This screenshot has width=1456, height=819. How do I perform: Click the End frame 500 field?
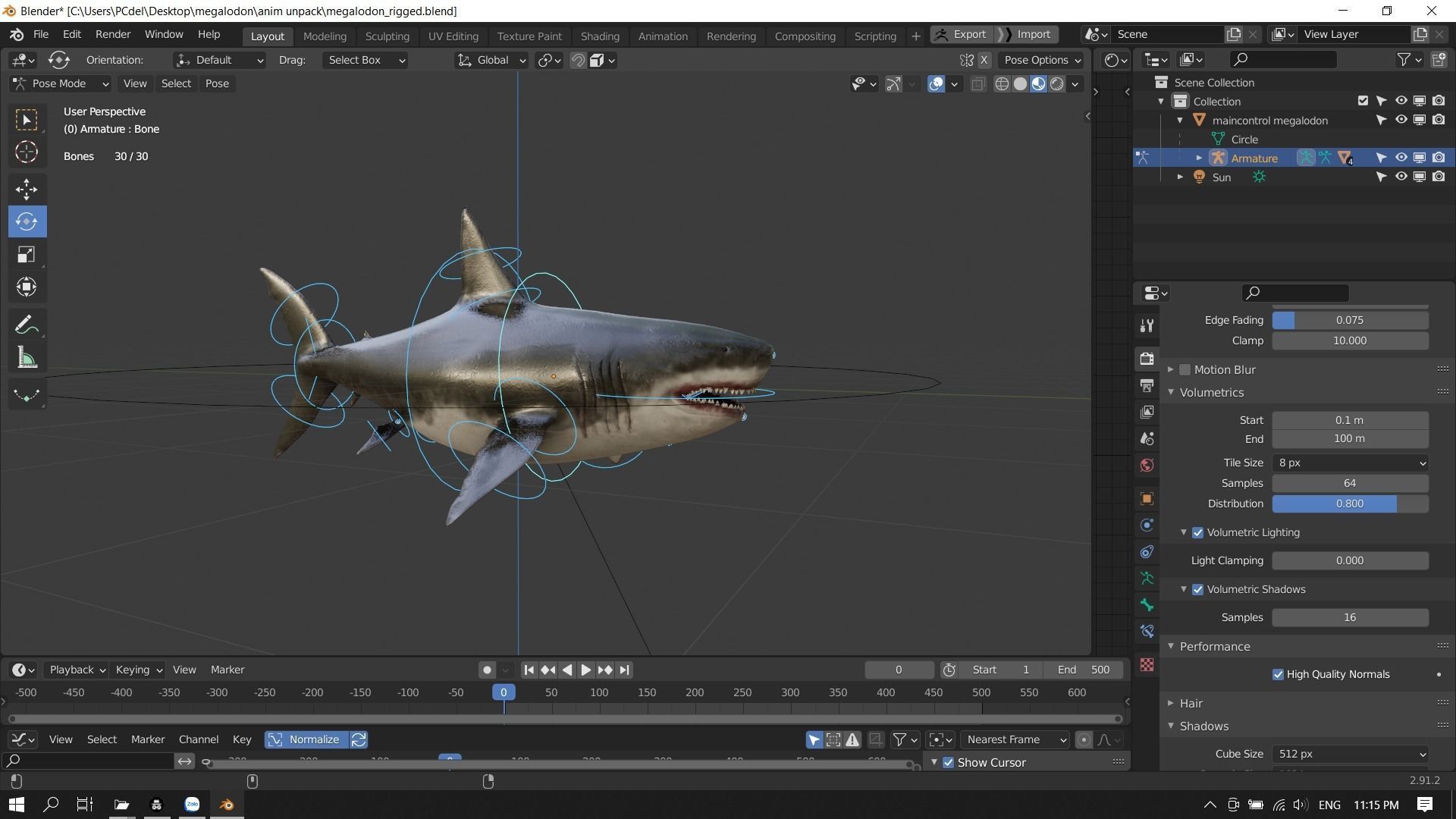[1083, 670]
